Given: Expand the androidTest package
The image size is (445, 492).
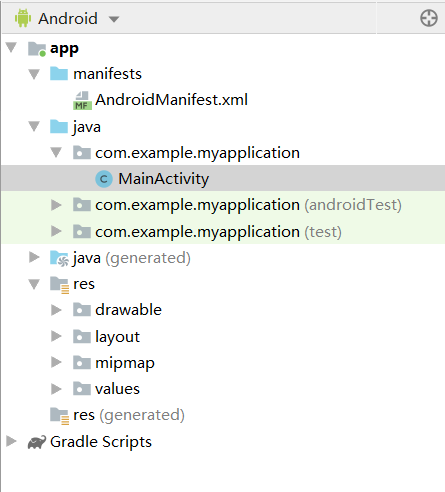Looking at the screenshot, I should tap(56, 205).
